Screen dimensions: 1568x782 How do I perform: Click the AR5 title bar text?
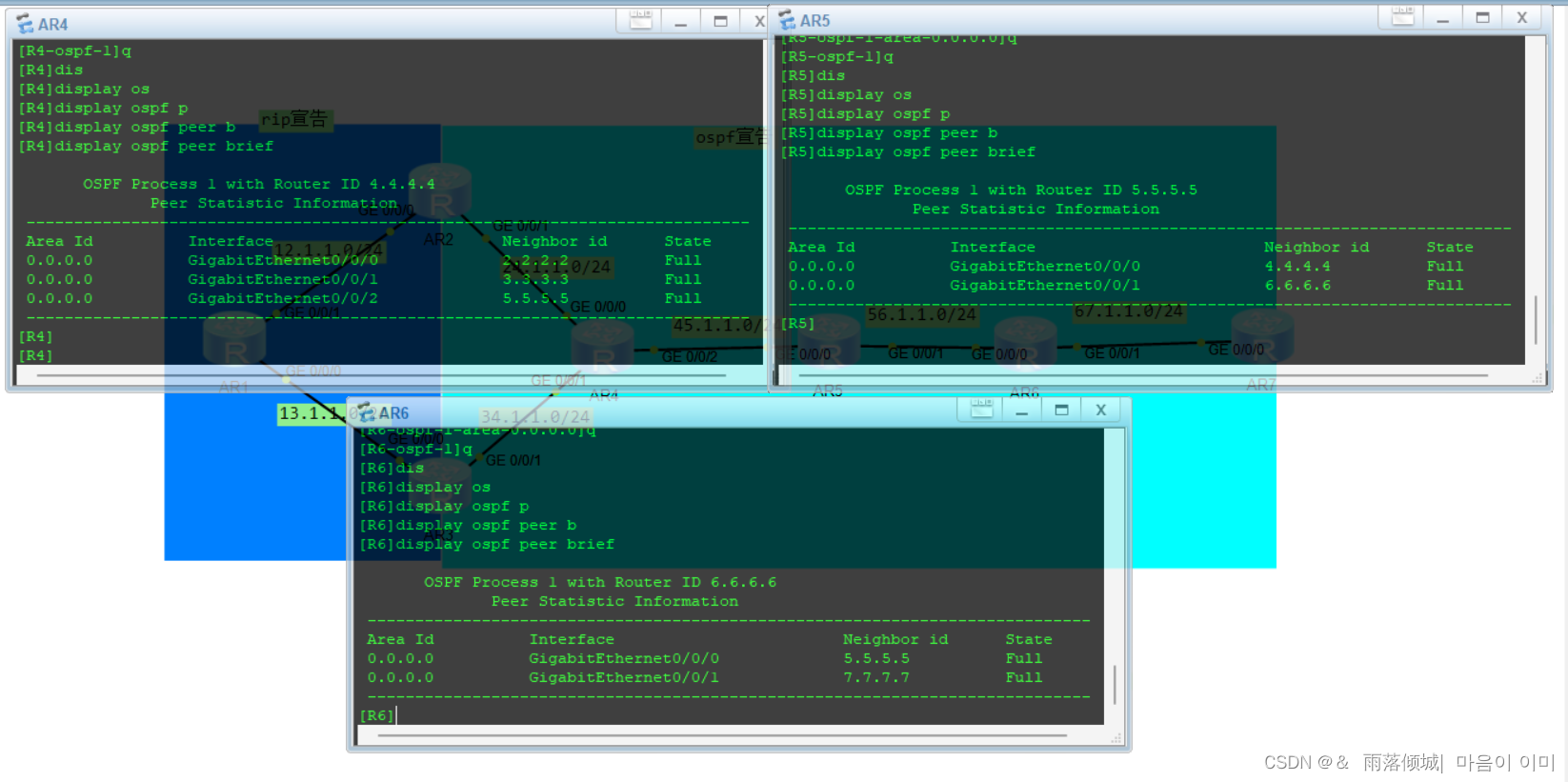tap(814, 21)
